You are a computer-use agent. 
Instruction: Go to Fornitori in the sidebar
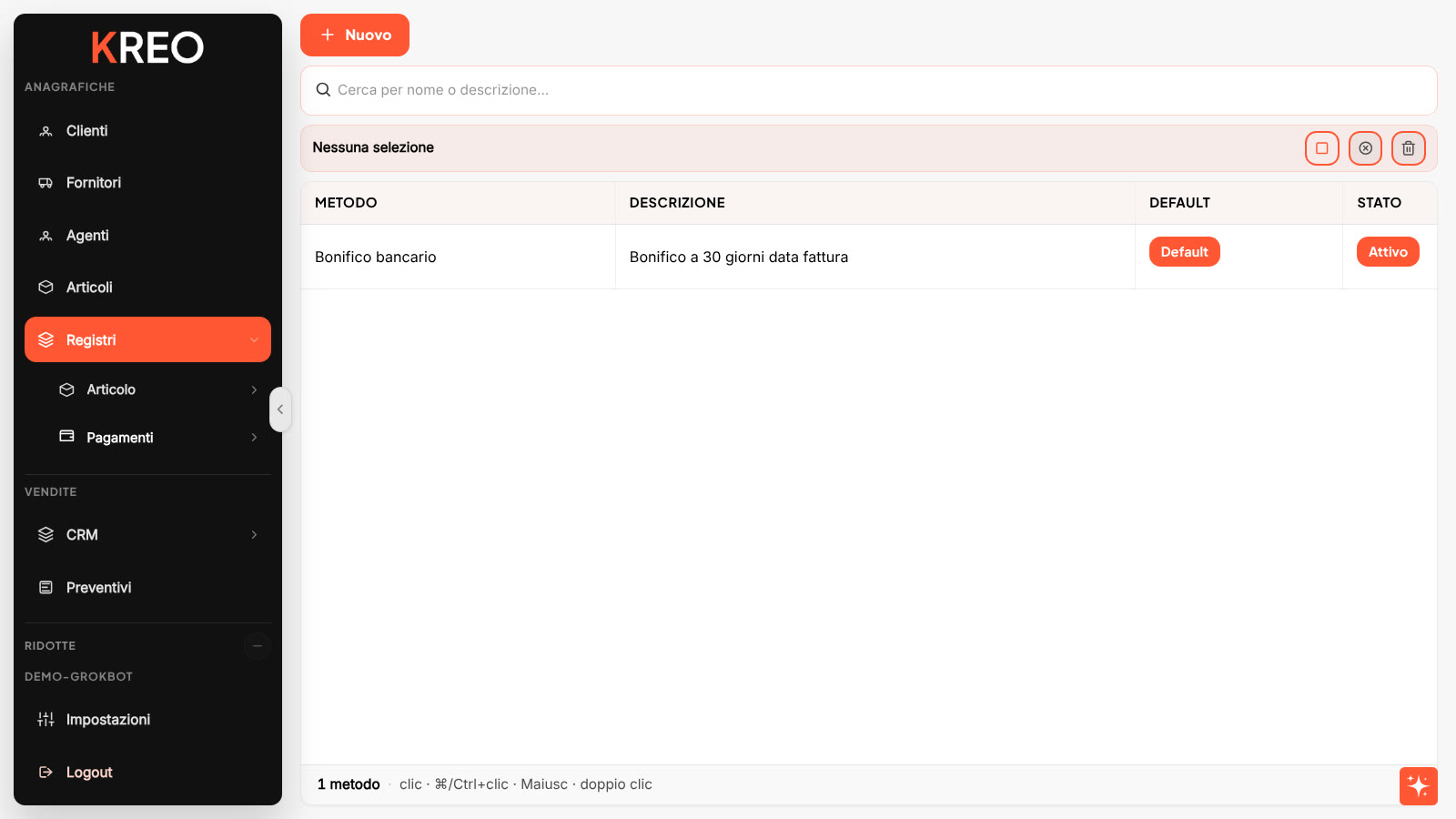tap(147, 183)
